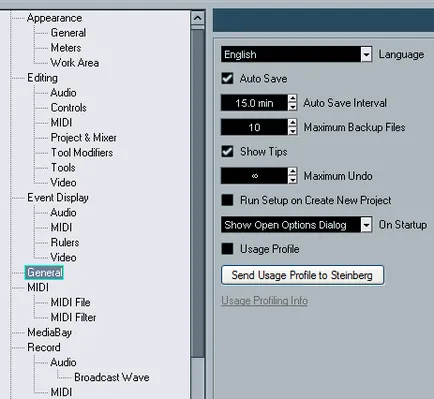Enable the Usage Profile checkbox
Screen dimensions: 434x399
point(227,249)
